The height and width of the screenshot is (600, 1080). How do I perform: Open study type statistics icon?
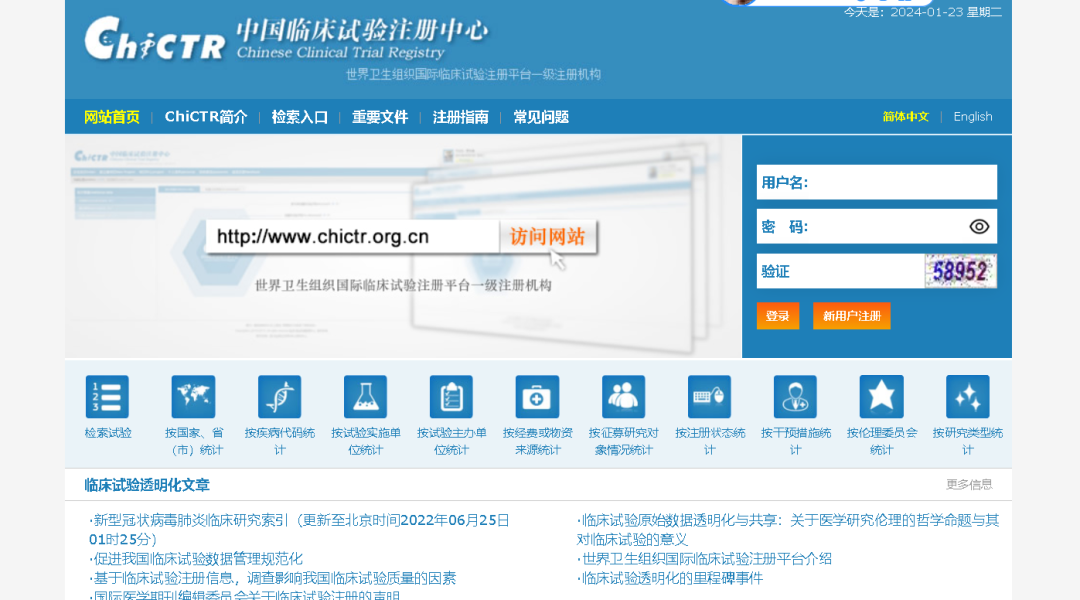tap(967, 396)
